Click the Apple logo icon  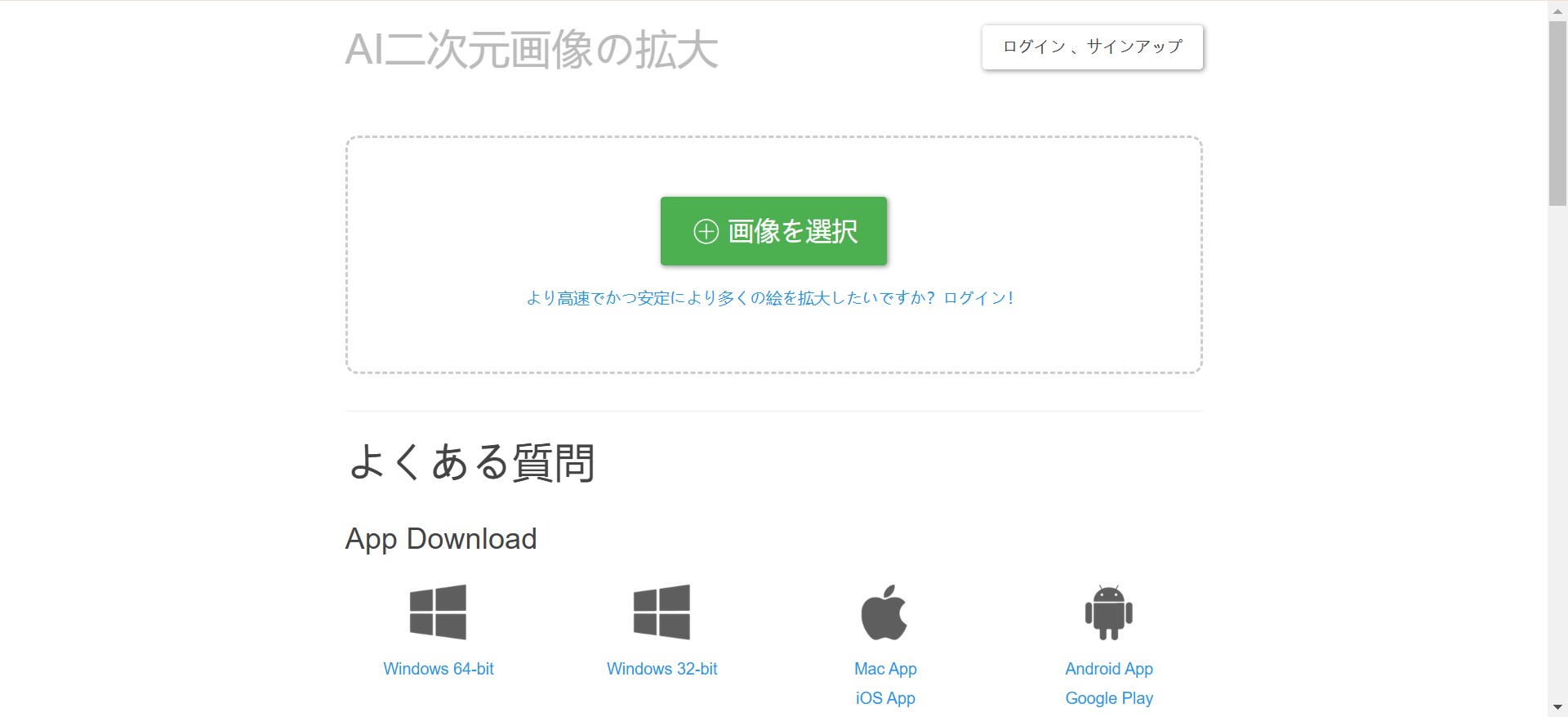click(884, 612)
